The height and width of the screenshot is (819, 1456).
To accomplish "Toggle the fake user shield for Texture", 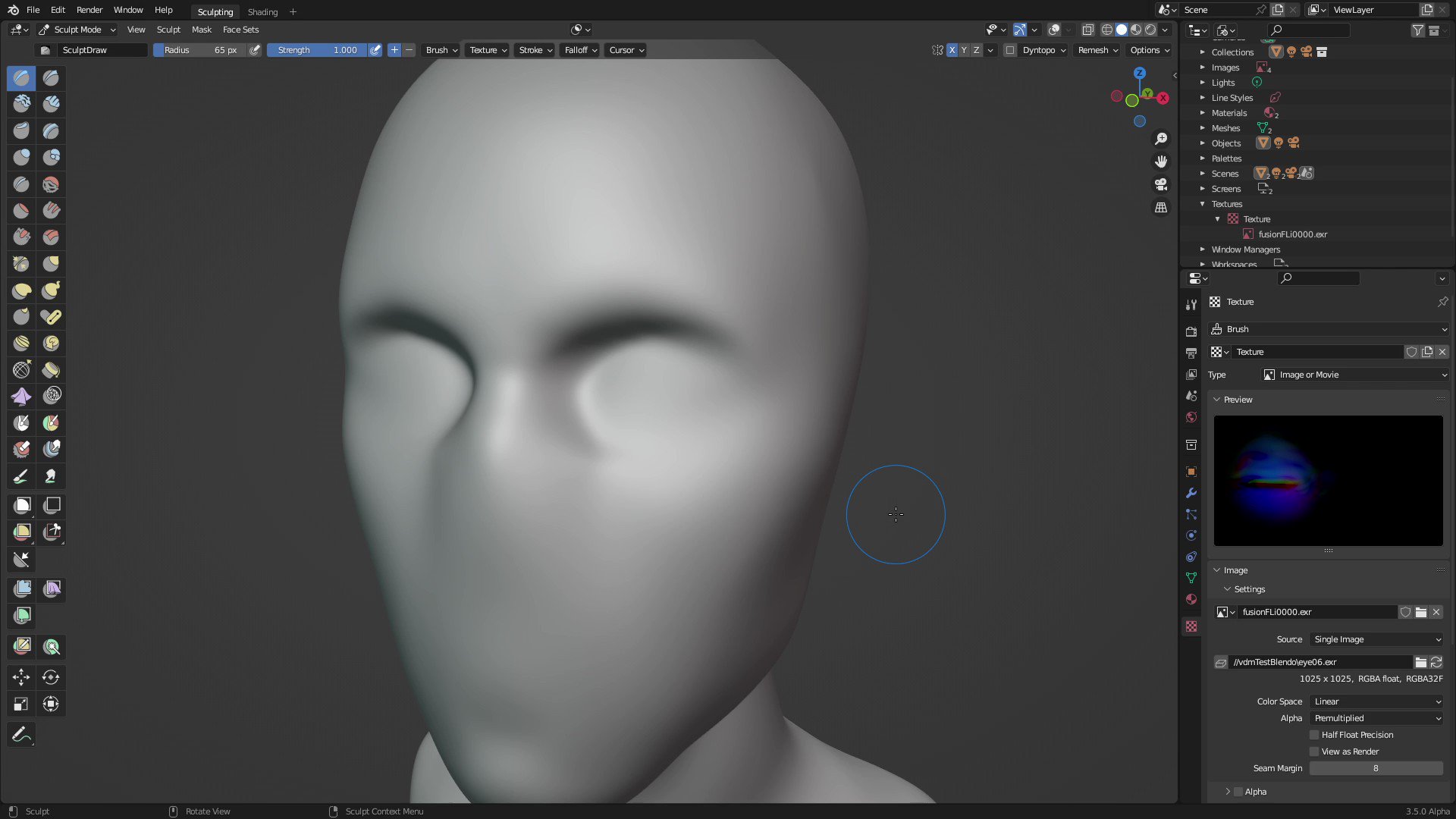I will pyautogui.click(x=1412, y=352).
